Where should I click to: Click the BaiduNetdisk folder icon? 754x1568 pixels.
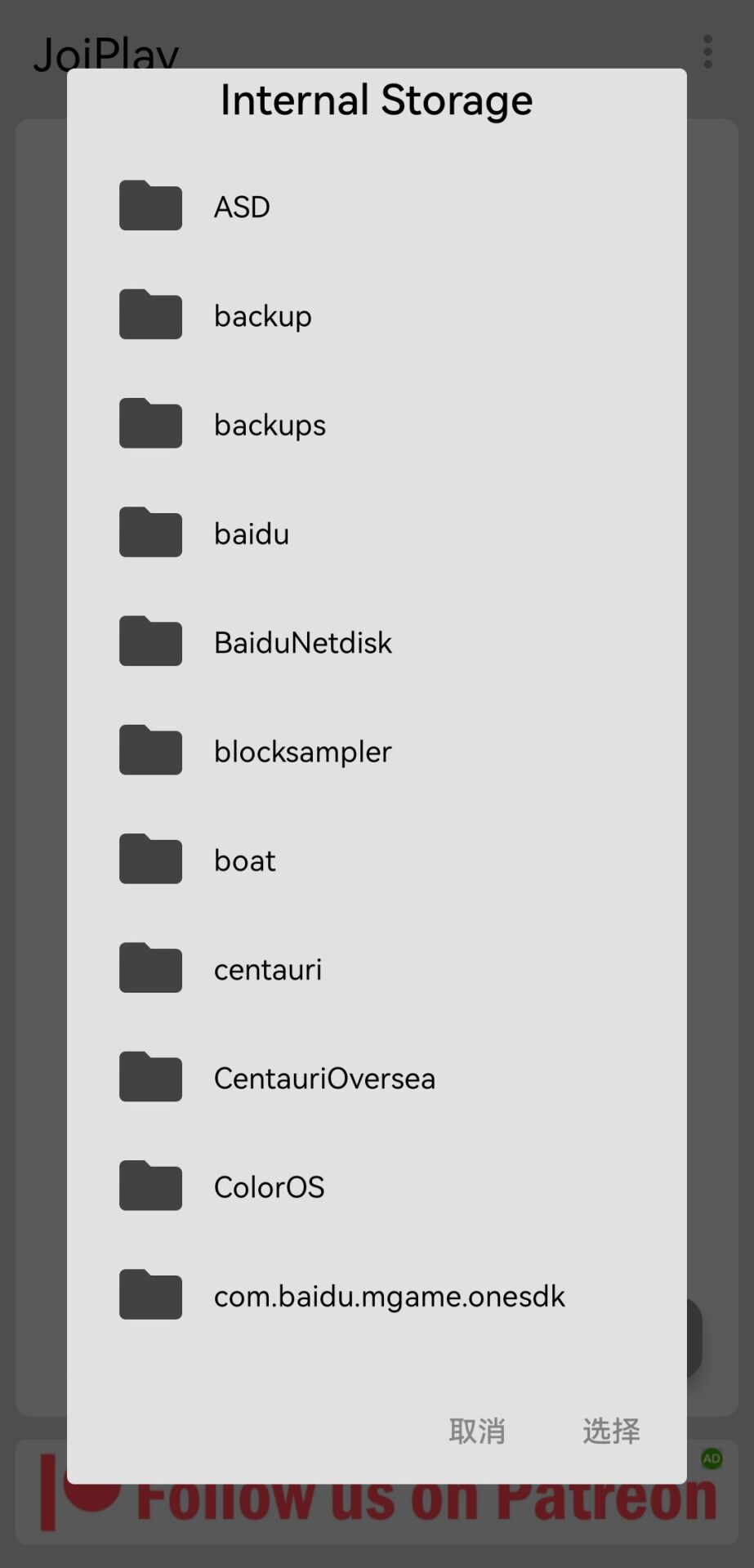tap(150, 641)
